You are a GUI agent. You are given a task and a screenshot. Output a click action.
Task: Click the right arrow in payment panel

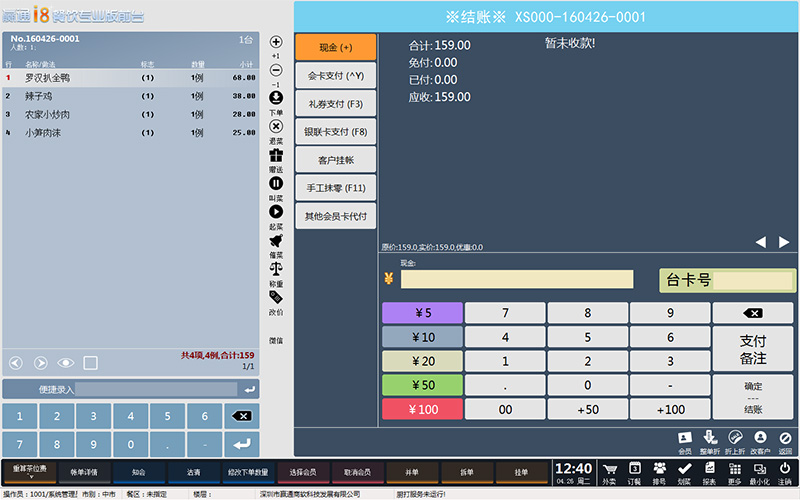tap(785, 242)
